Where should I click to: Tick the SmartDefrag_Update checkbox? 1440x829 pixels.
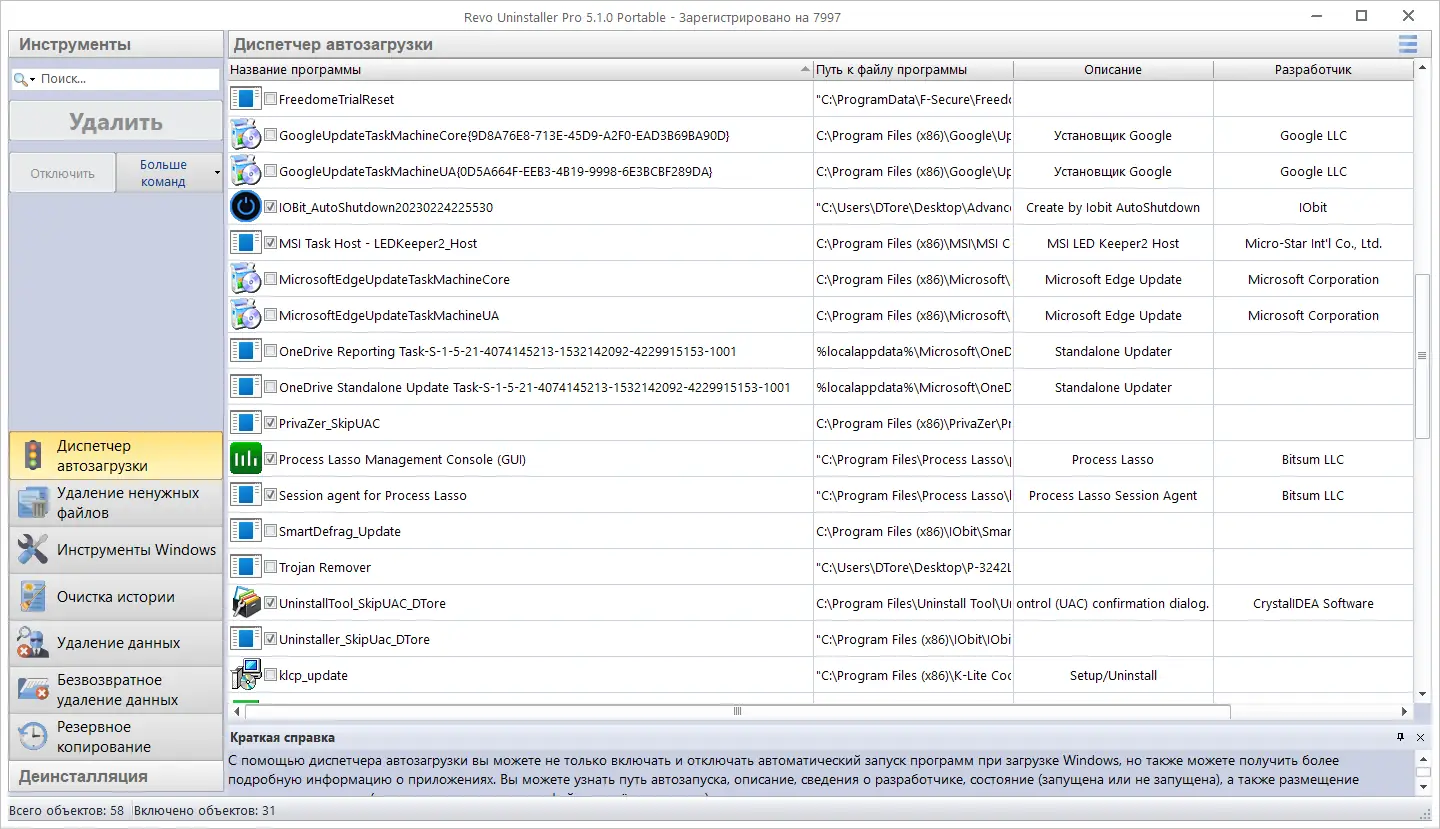pyautogui.click(x=270, y=531)
